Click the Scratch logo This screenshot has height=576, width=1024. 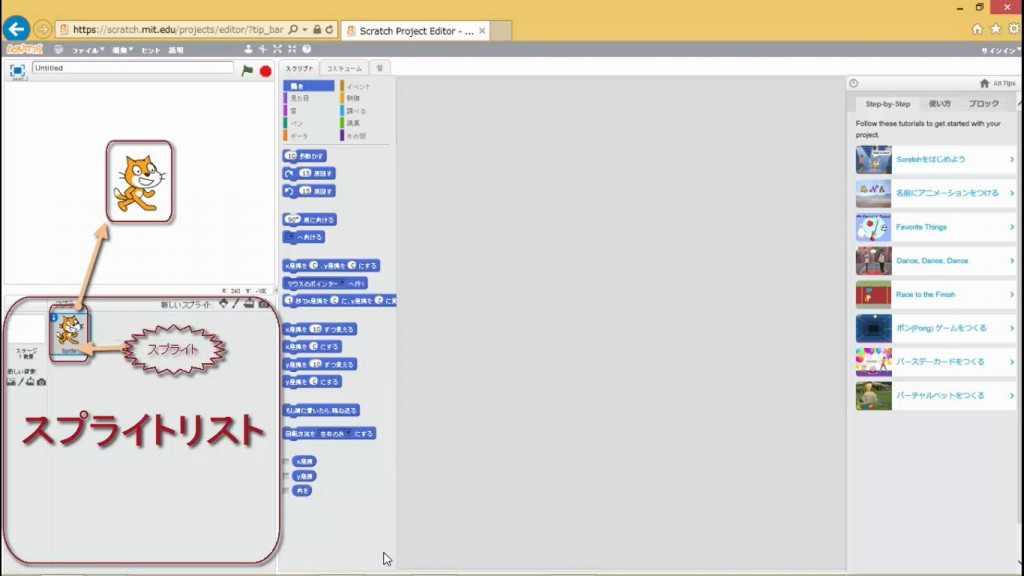[24, 49]
